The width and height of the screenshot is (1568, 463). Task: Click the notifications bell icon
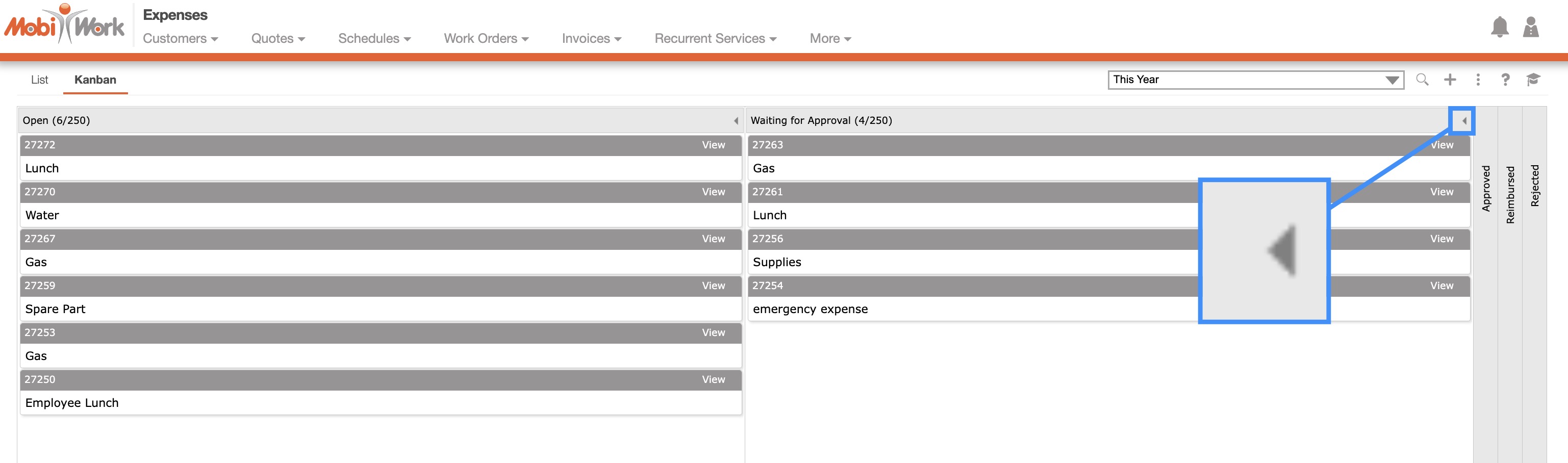1499,28
